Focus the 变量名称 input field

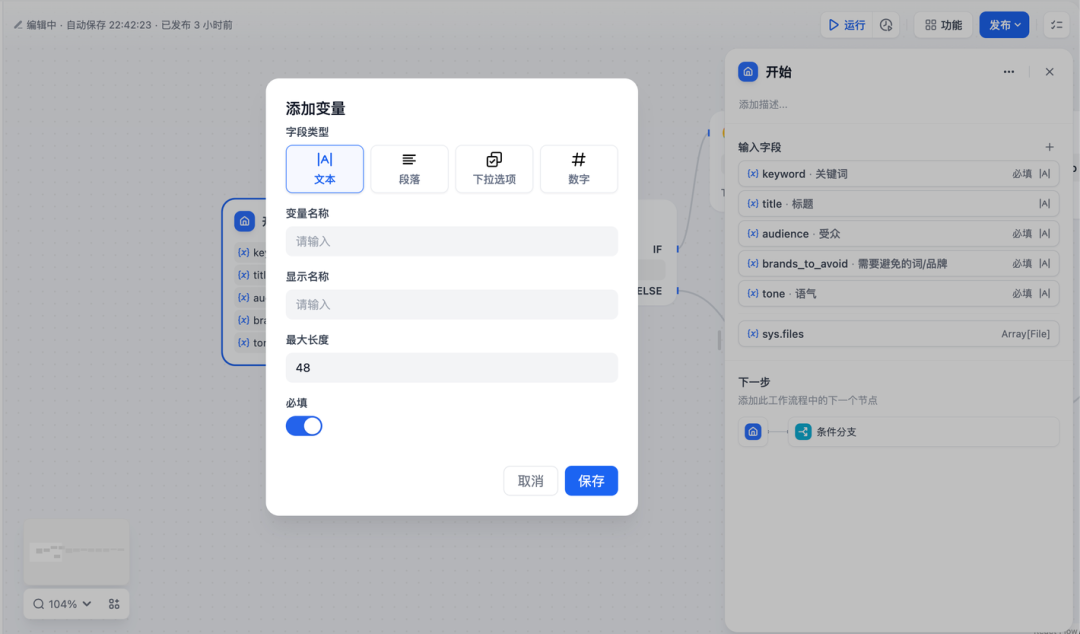tap(452, 241)
